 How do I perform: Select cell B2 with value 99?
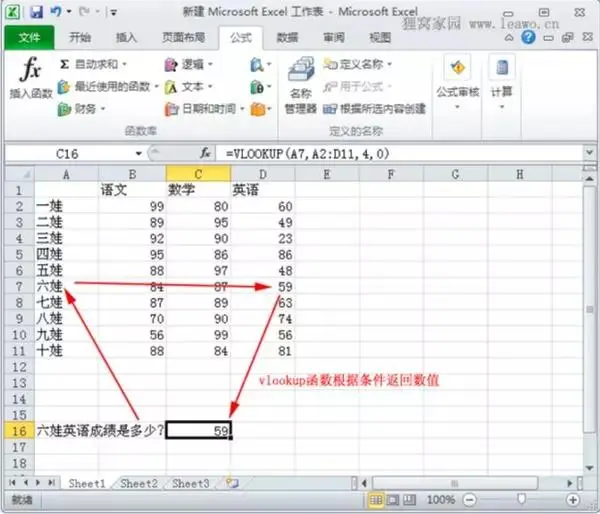coord(132,206)
